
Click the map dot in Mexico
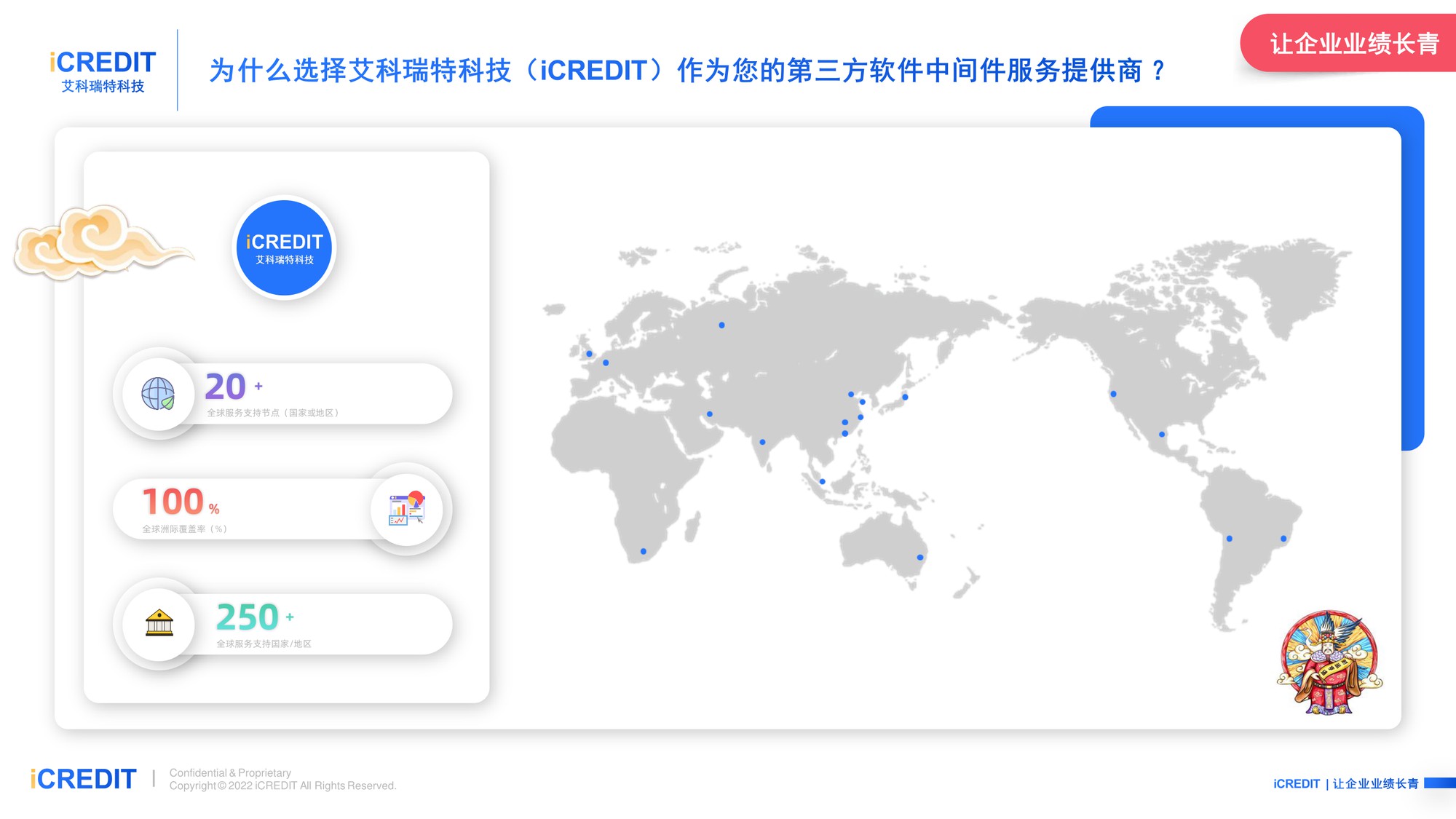pyautogui.click(x=1162, y=435)
